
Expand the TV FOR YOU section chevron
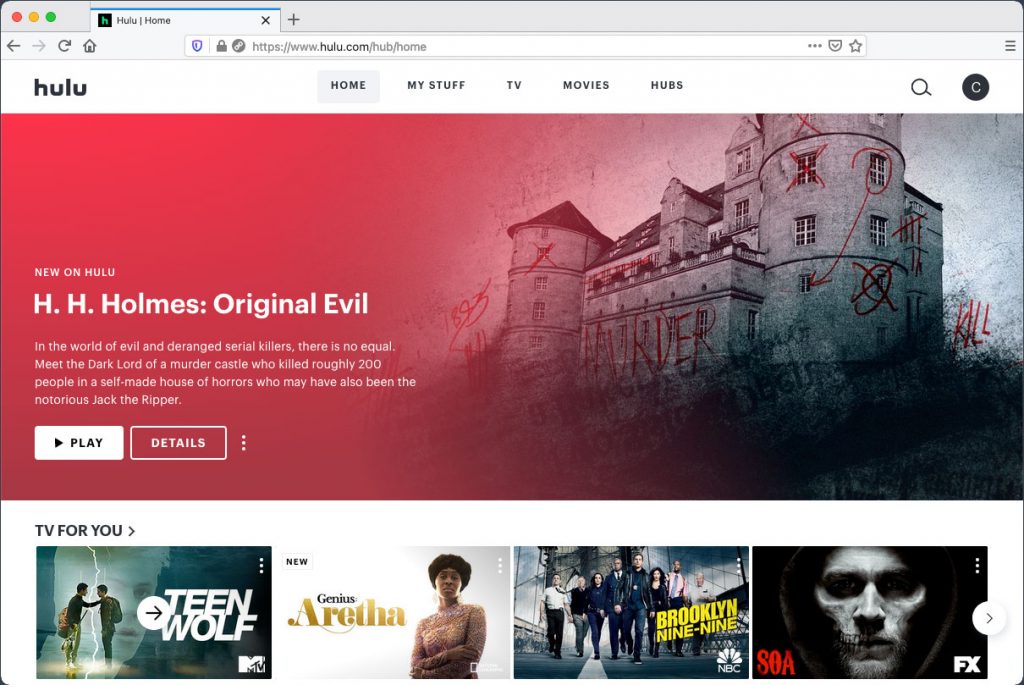131,531
